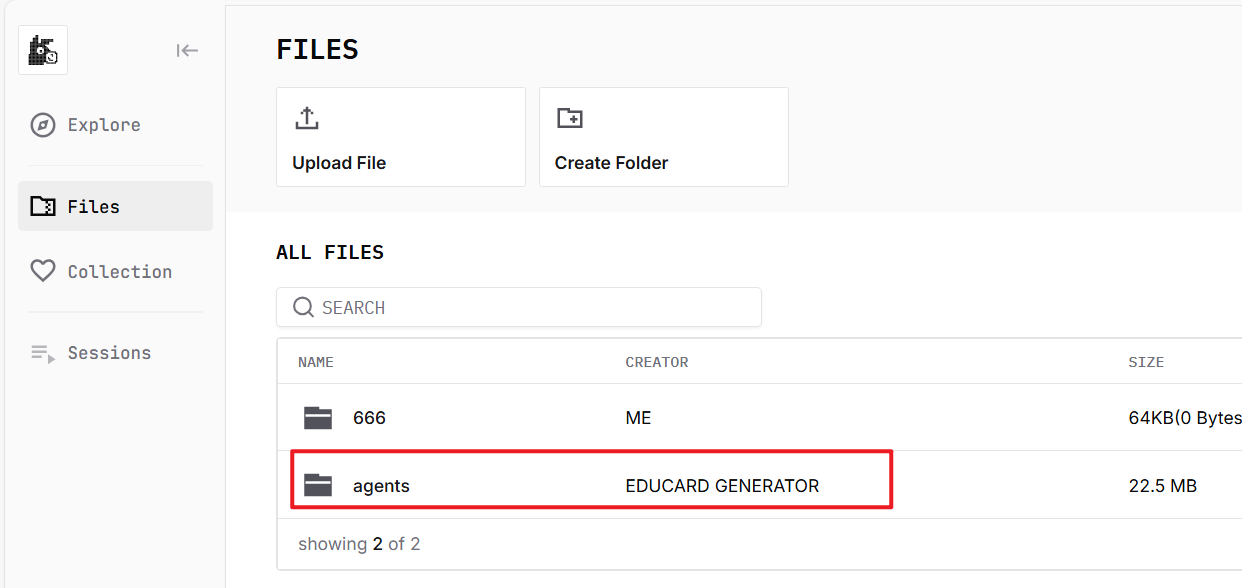
Task: Open the Sessions sidebar item
Action: click(109, 353)
